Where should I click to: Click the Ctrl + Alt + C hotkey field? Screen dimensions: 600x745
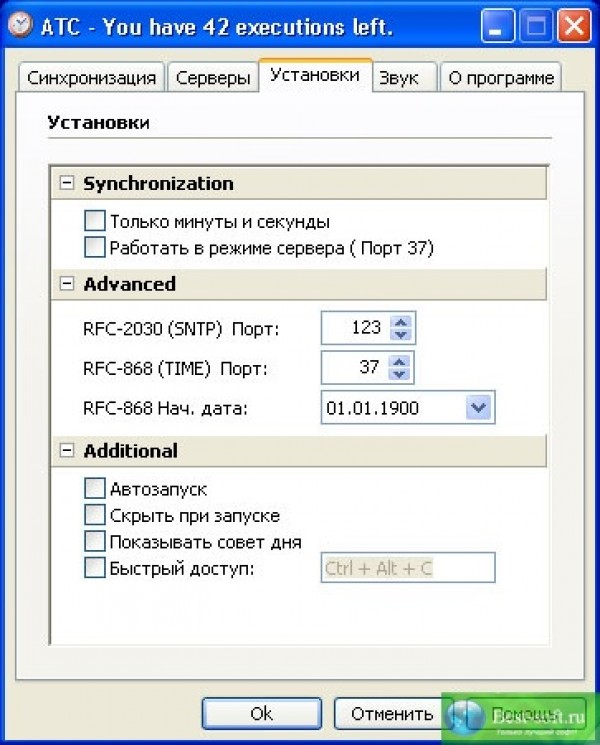point(408,567)
